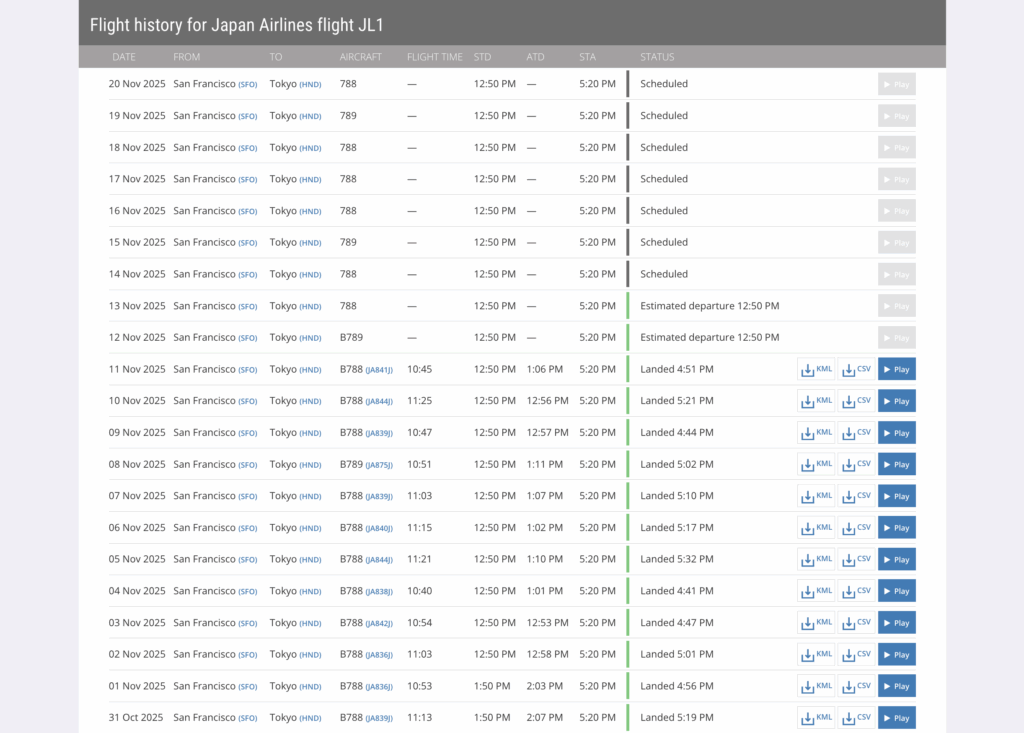Screen dimensions: 1024x733
Task: Open aircraft registration JA841J link
Action: pos(379,370)
